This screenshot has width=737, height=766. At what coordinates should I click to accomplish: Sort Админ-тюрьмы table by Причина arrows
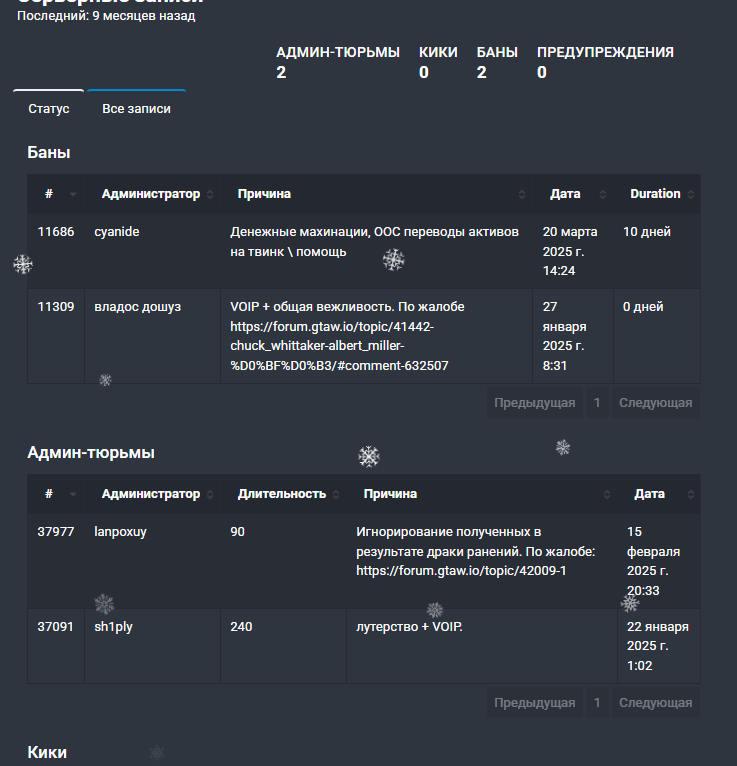(607, 494)
